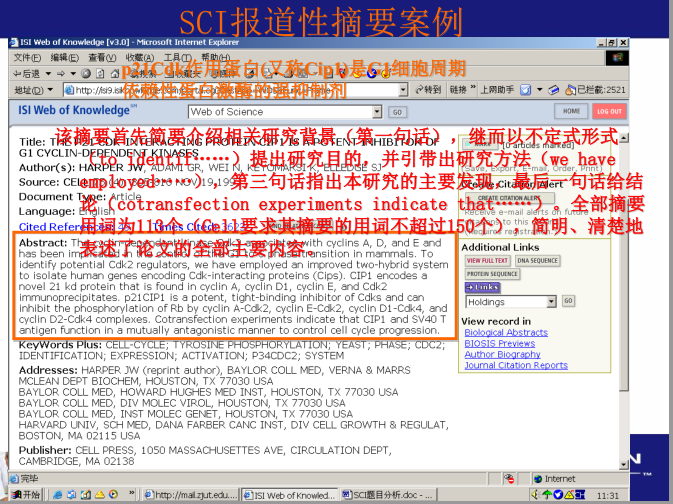The width and height of the screenshot is (673, 504).
Task: Click the GO button next to Holdings
Action: point(568,301)
